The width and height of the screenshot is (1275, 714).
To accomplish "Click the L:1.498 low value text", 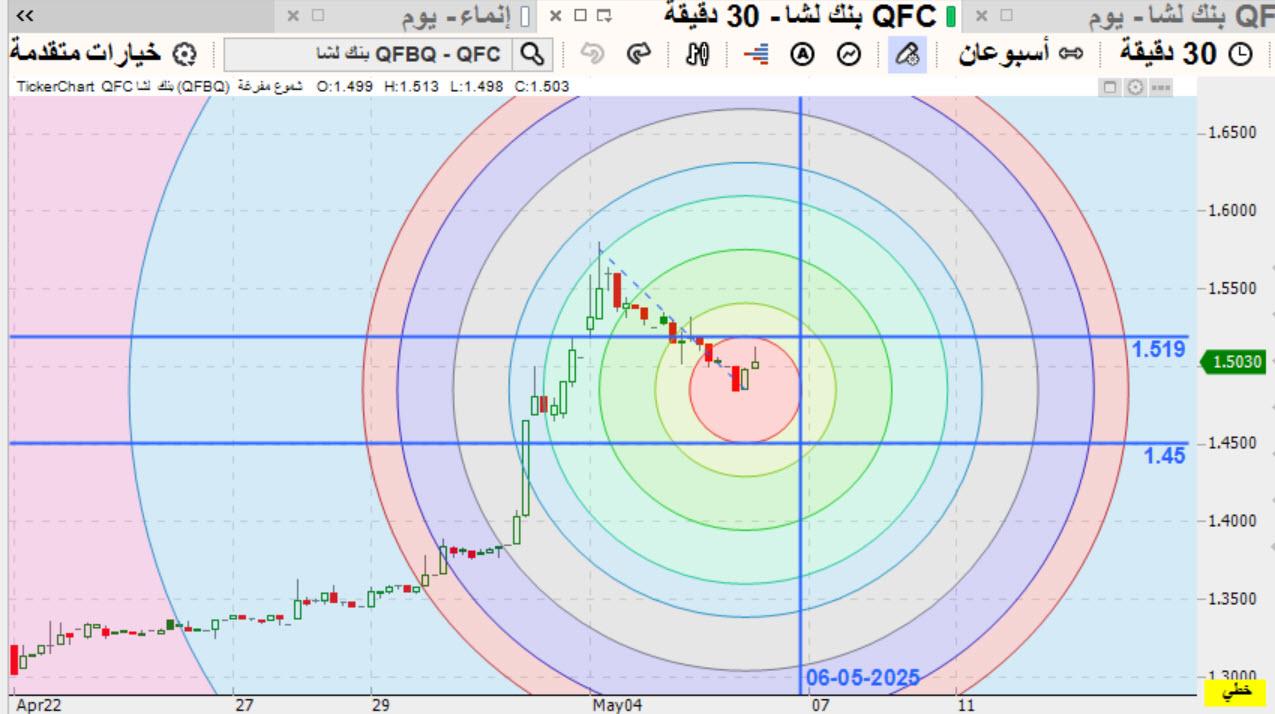I will point(477,87).
